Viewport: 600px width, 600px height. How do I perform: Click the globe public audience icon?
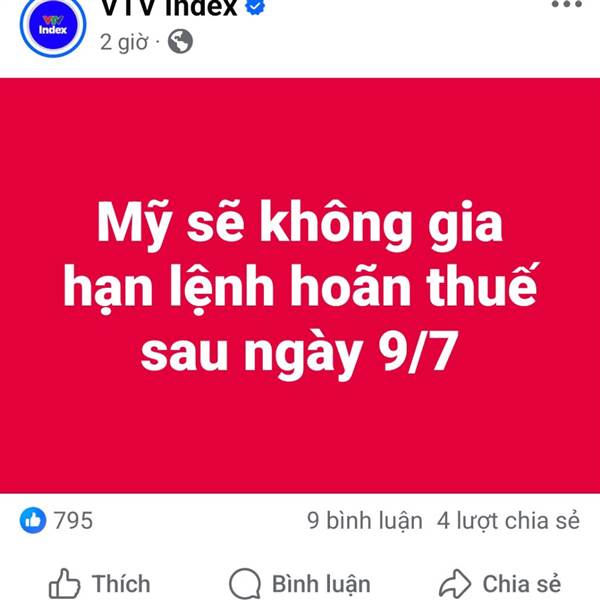[180, 41]
